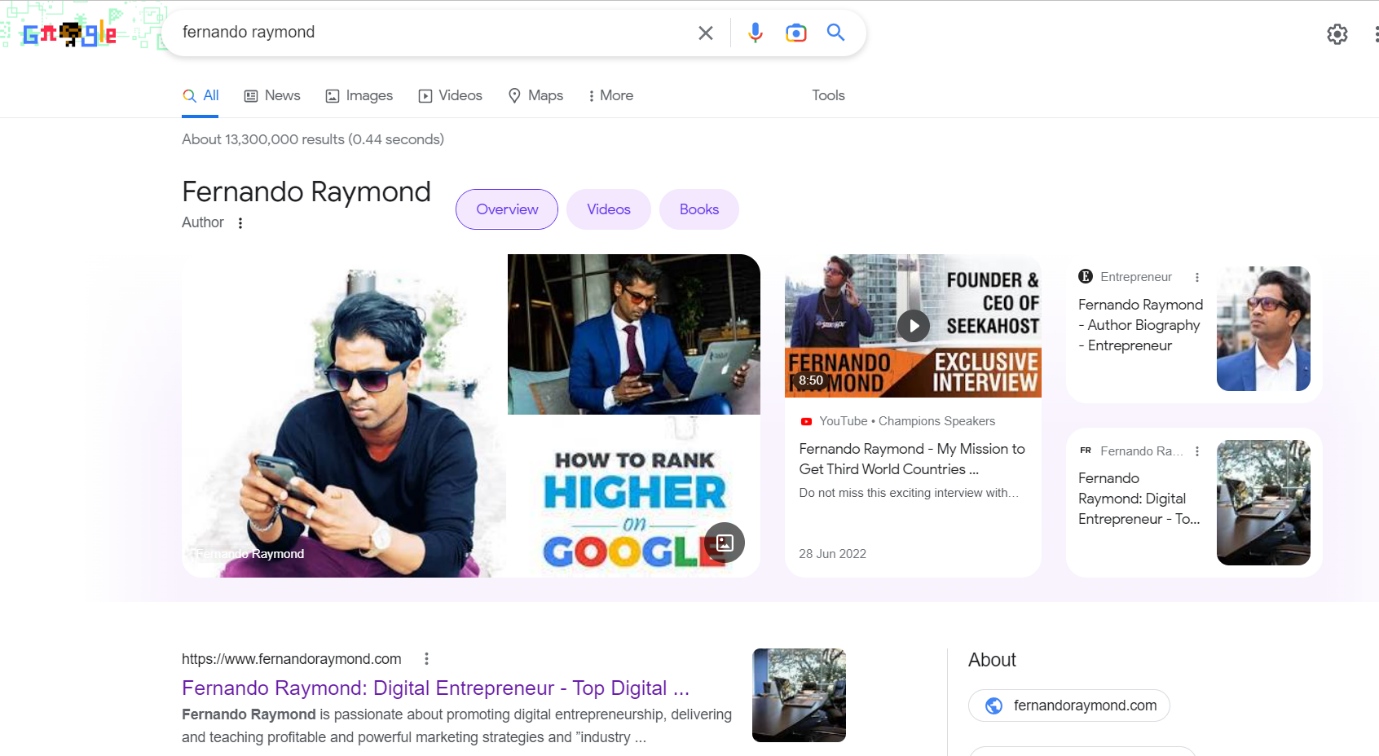Select the Overview chip
The image size is (1379, 756).
click(507, 209)
